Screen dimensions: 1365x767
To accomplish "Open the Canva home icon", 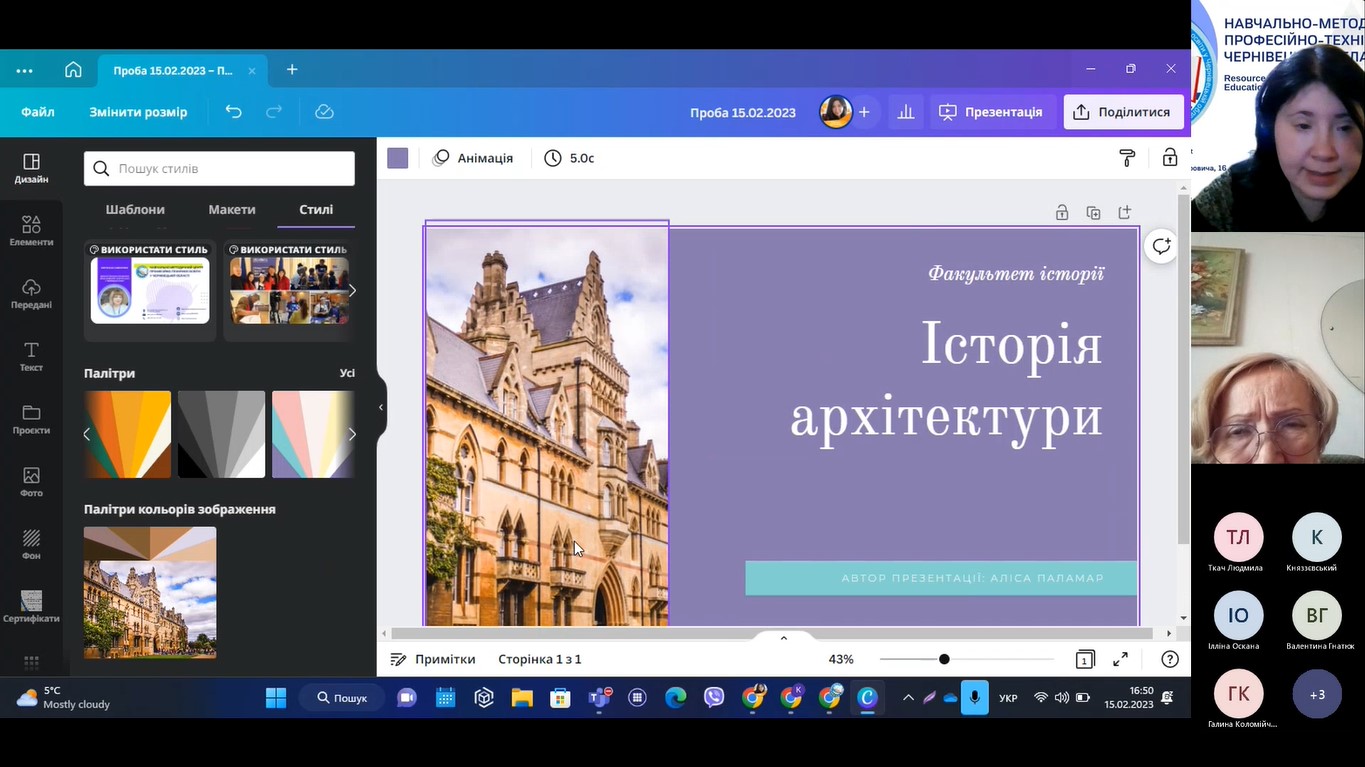I will (73, 70).
